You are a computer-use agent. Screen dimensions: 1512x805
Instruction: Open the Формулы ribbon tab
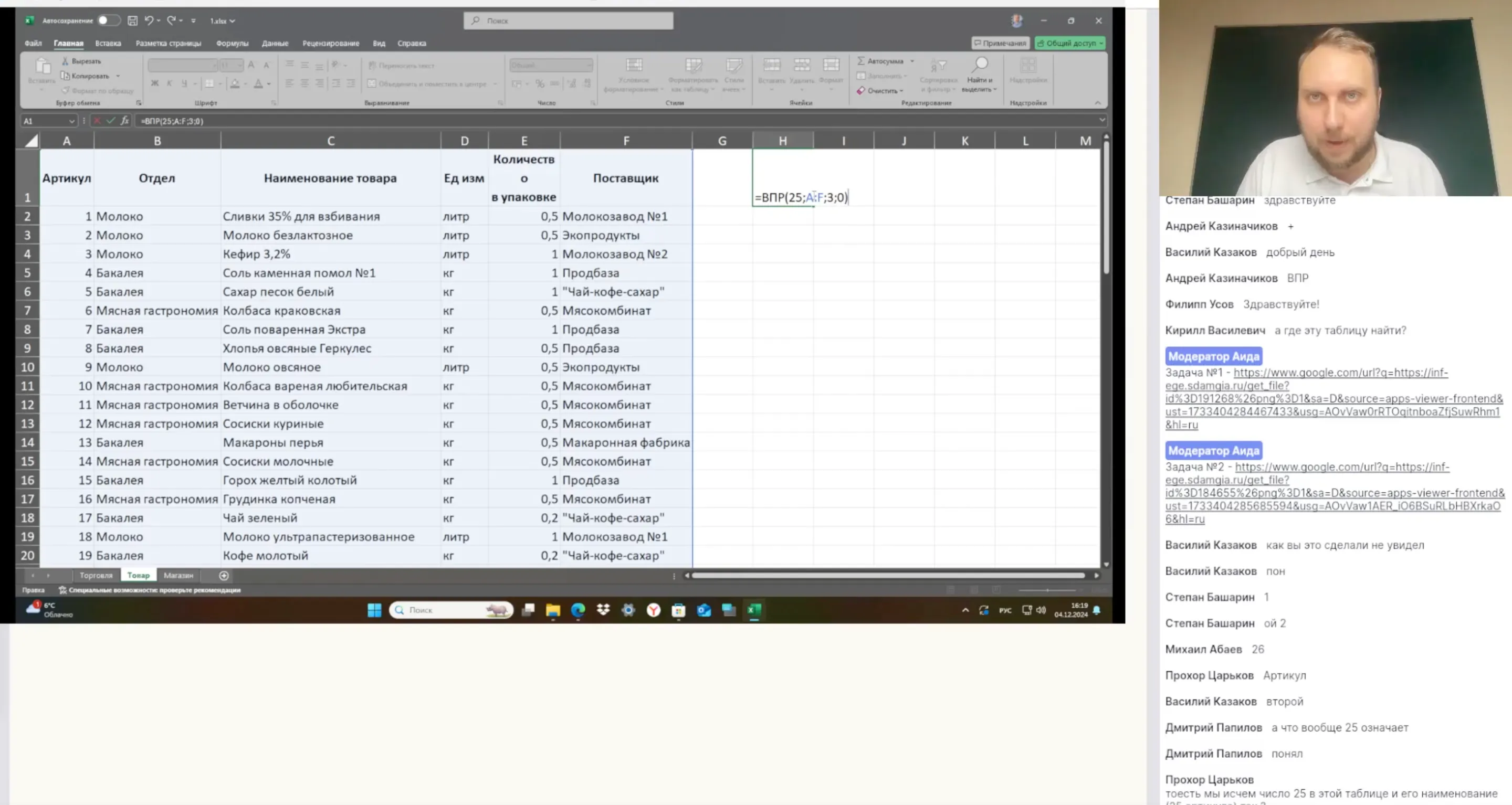point(232,43)
